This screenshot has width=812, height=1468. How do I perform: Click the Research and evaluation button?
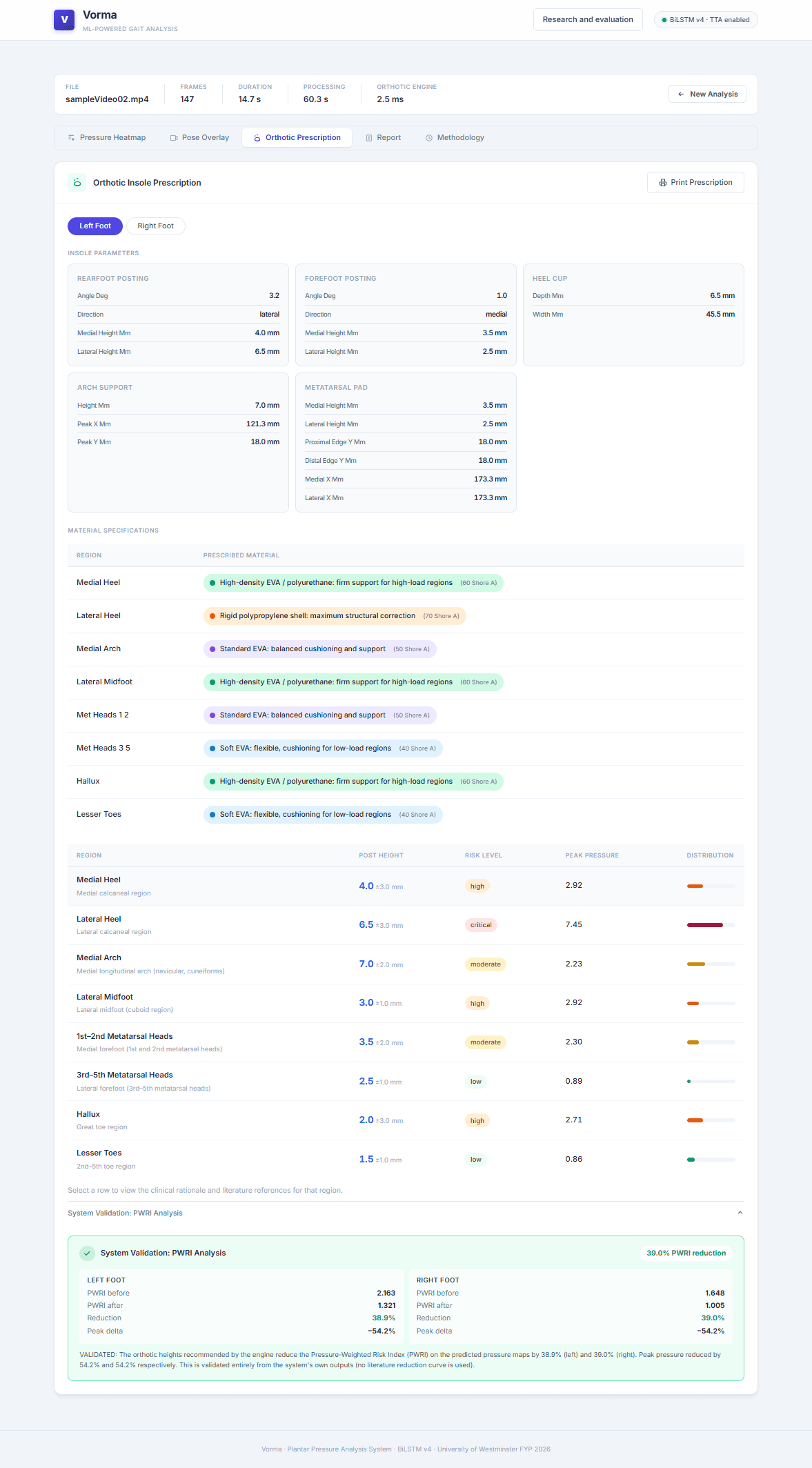pos(588,20)
